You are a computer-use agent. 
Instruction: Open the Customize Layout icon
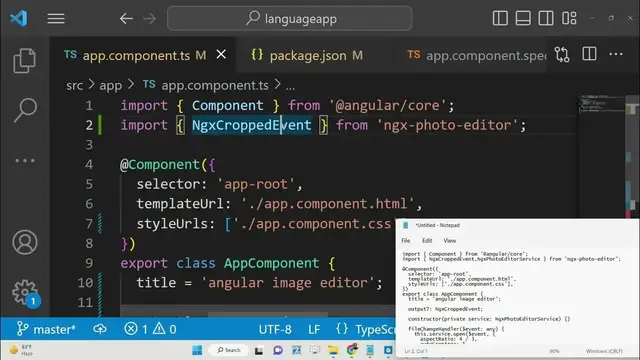[x=569, y=18]
